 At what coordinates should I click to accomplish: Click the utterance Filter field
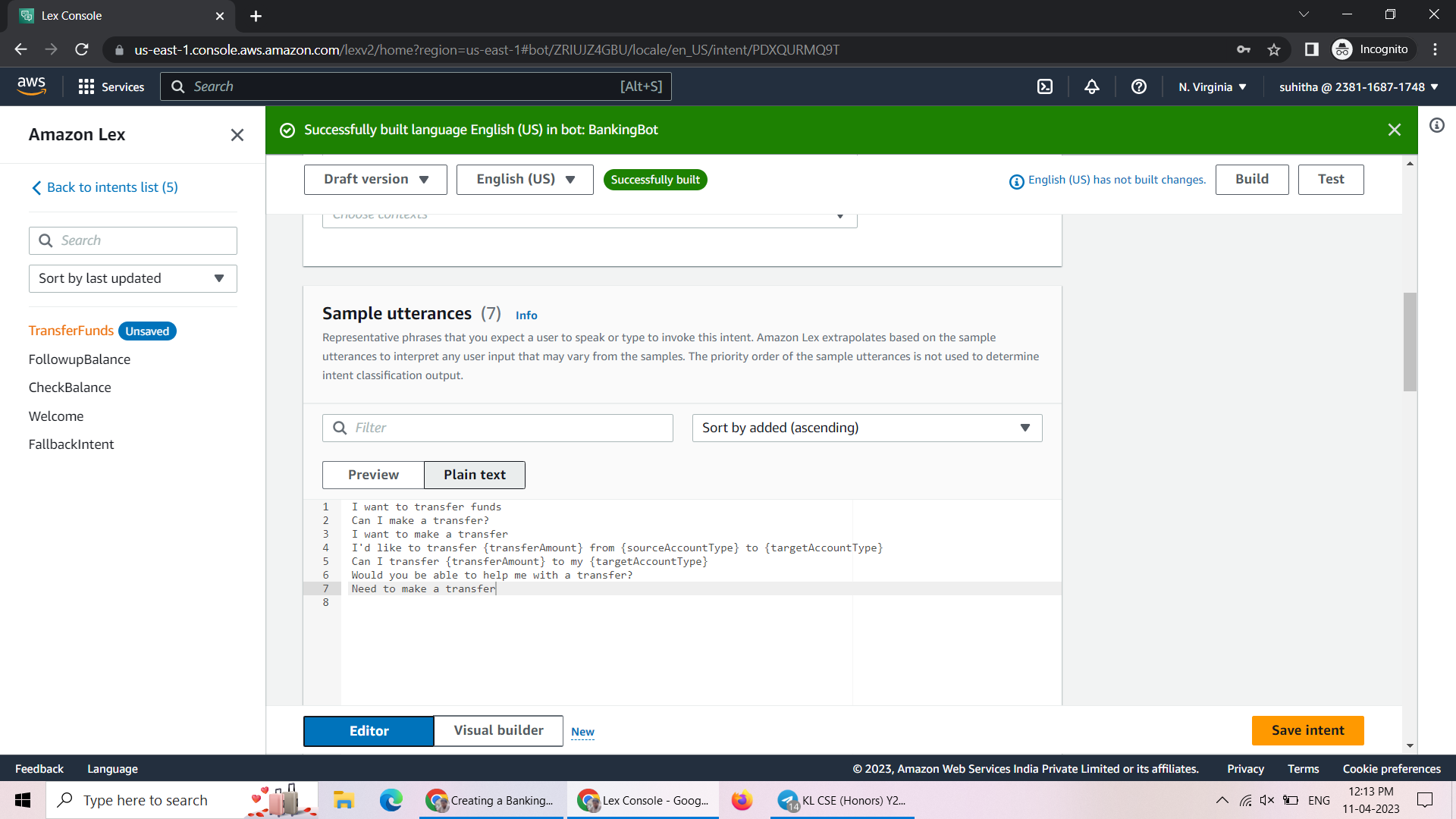click(497, 428)
